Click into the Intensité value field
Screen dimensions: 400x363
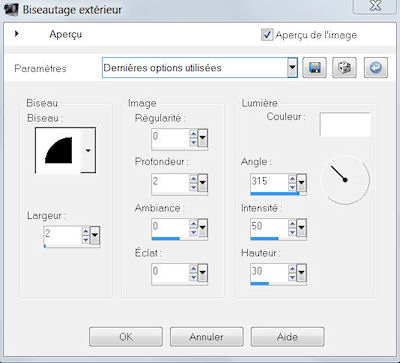click(269, 227)
